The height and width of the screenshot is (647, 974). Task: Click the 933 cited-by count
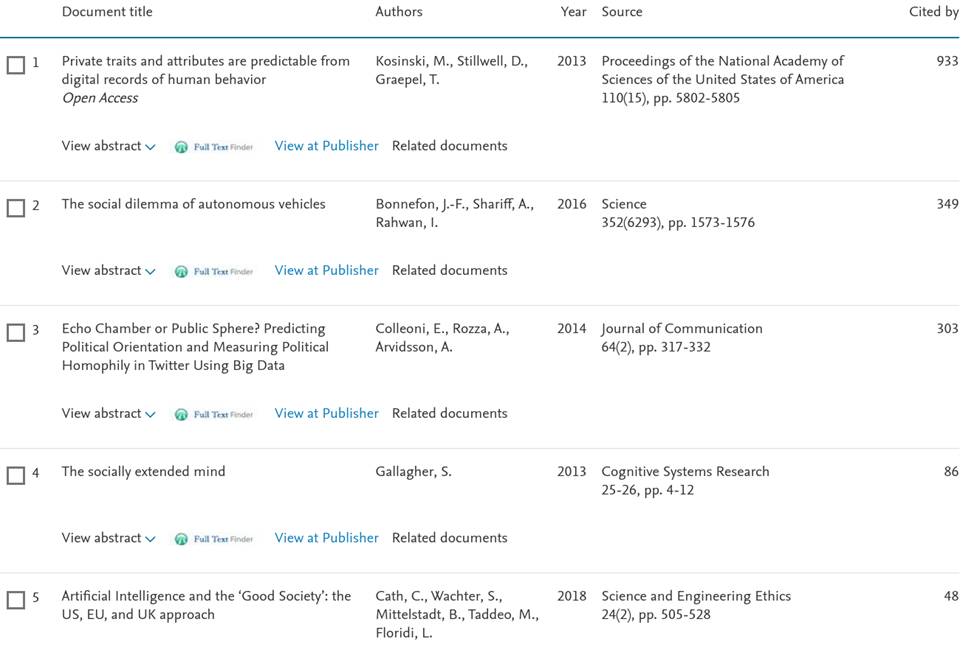946,61
